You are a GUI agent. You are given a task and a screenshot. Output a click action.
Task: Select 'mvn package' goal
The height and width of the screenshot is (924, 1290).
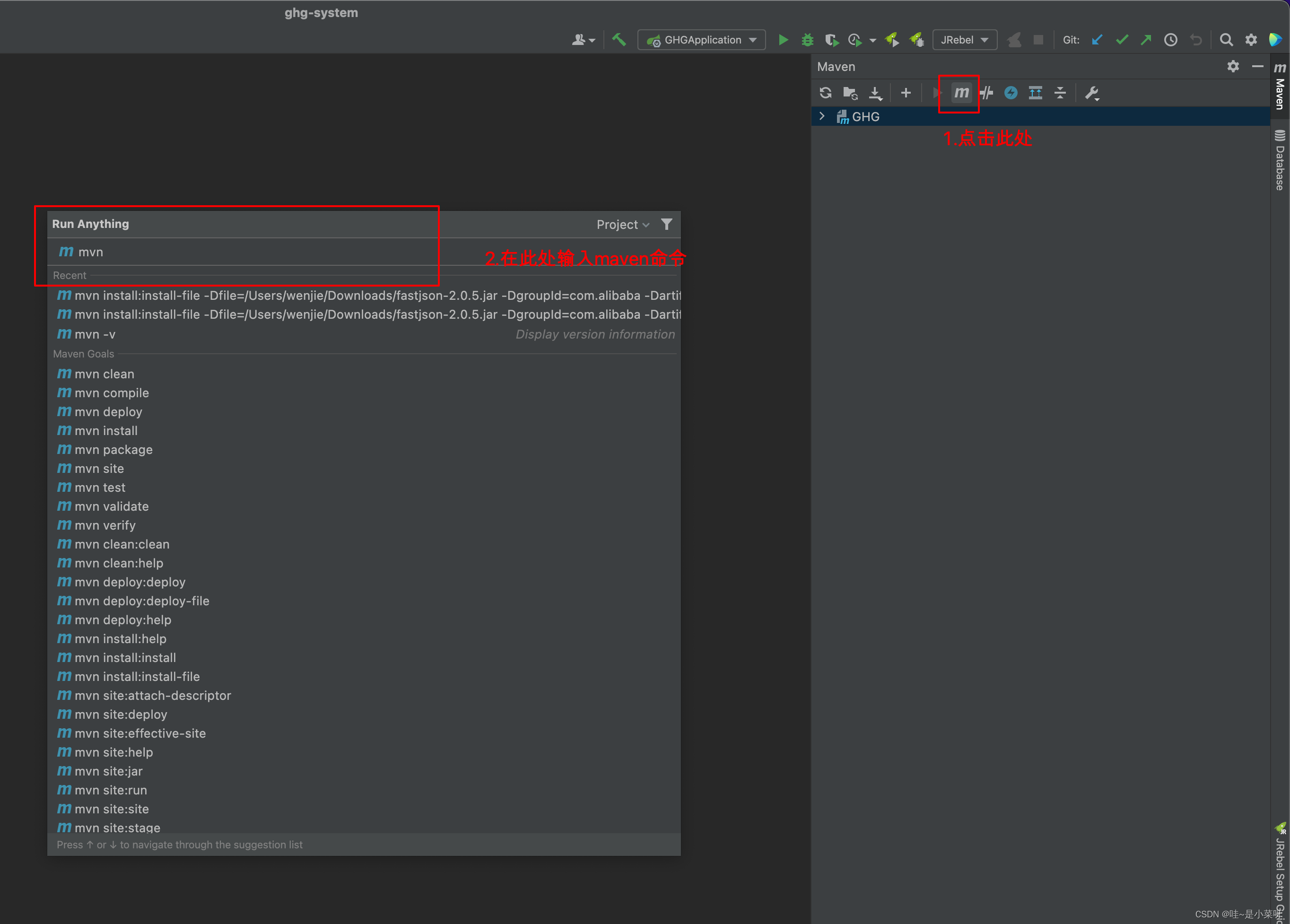[x=364, y=450]
